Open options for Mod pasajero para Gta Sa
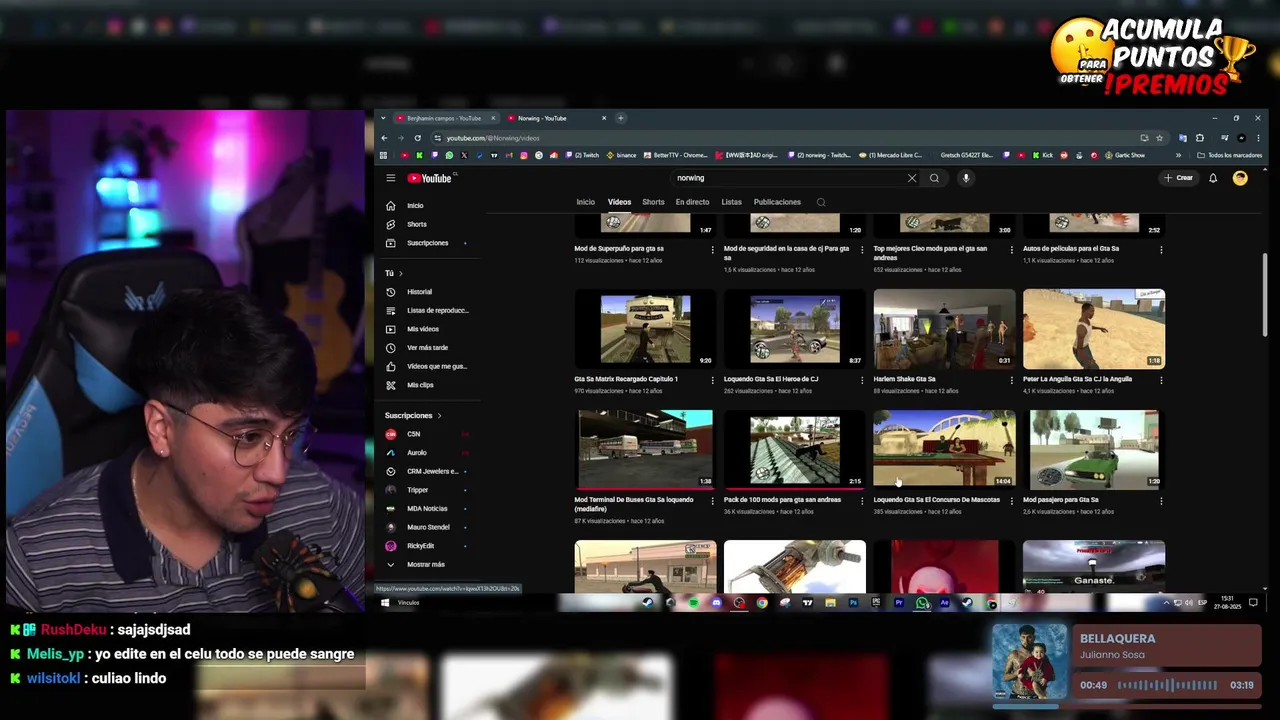The height and width of the screenshot is (720, 1280). point(1161,500)
